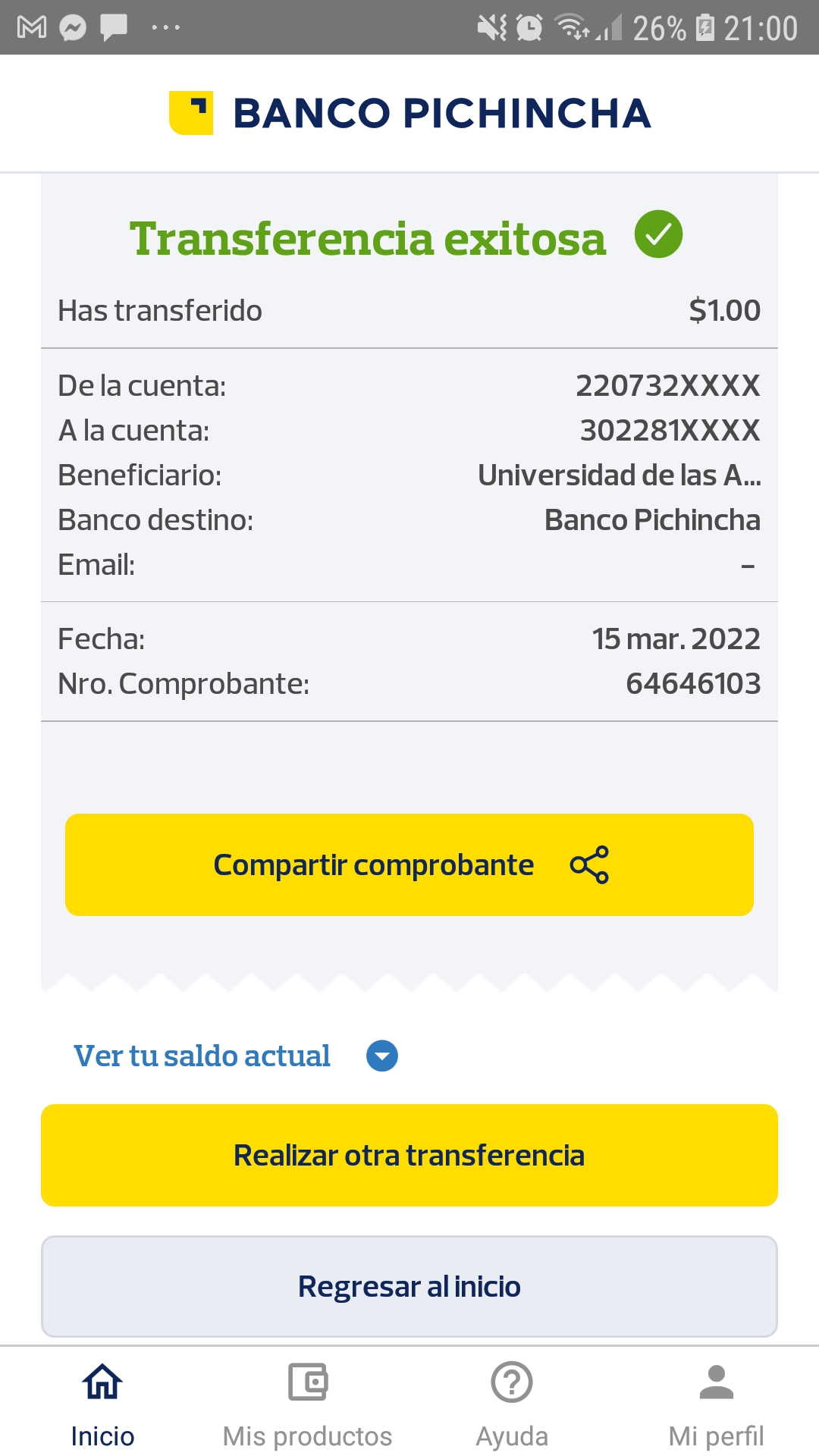The height and width of the screenshot is (1456, 819).
Task: Open the Inicio home icon
Action: pos(102,1382)
